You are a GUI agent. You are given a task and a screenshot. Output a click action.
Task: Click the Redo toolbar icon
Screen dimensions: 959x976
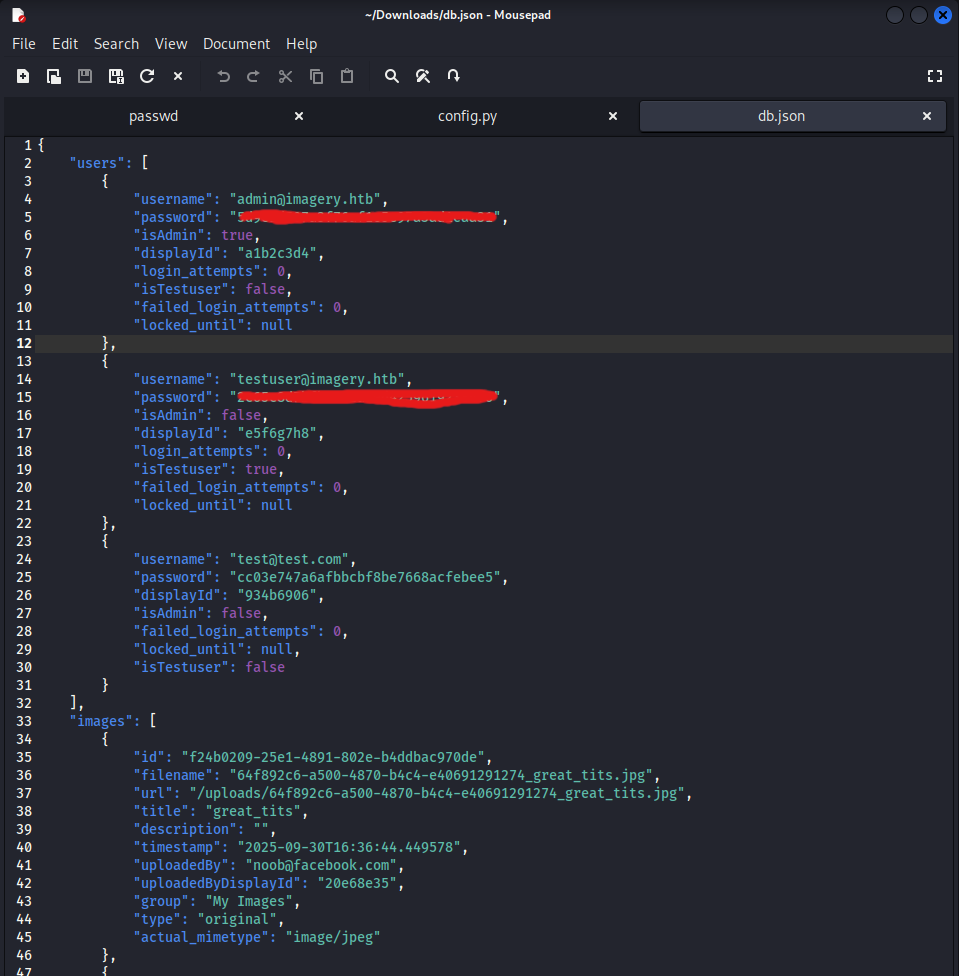coord(253,76)
